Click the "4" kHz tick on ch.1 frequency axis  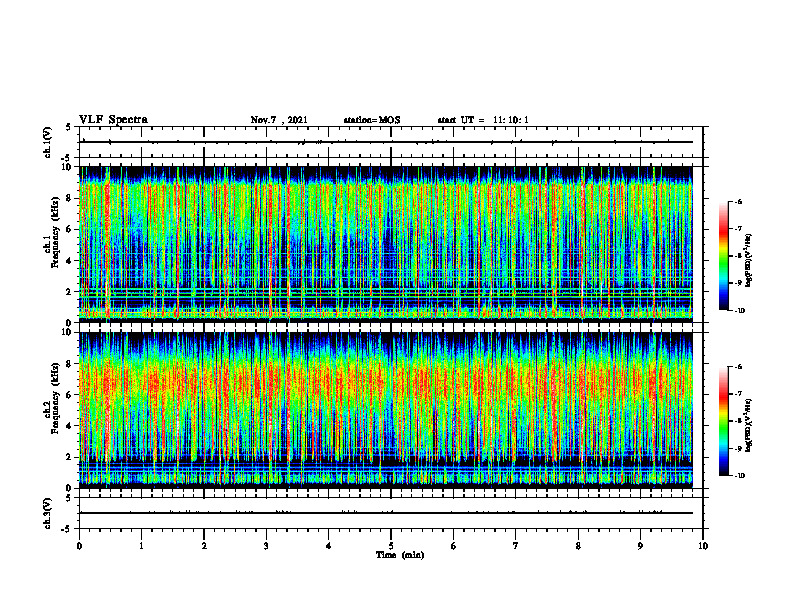pos(70,261)
